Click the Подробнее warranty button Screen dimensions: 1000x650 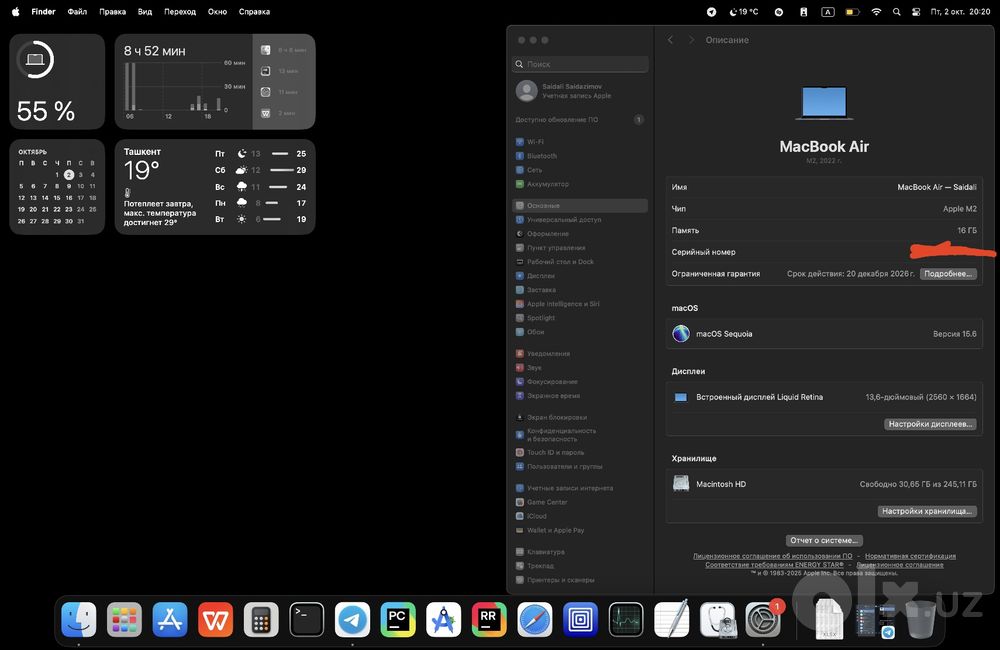948,274
